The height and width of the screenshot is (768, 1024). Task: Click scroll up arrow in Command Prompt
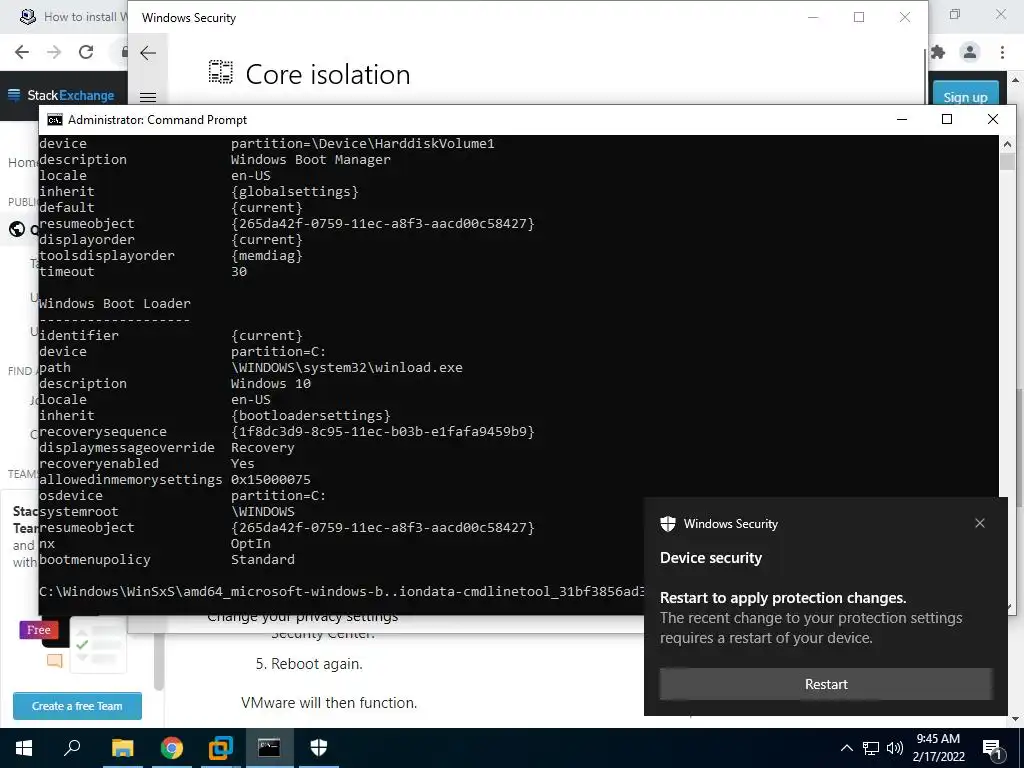[x=1006, y=144]
